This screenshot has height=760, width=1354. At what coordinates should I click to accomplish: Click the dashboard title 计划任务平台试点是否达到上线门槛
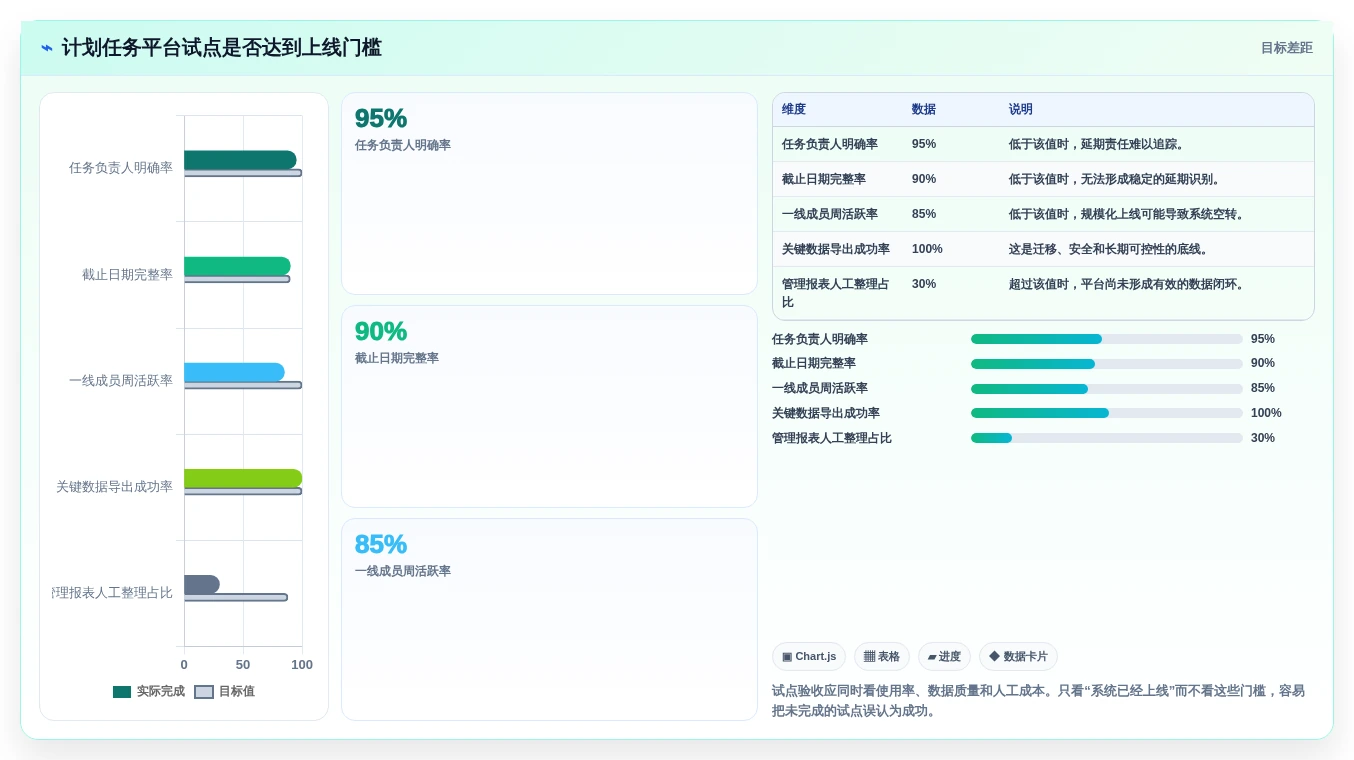point(222,48)
